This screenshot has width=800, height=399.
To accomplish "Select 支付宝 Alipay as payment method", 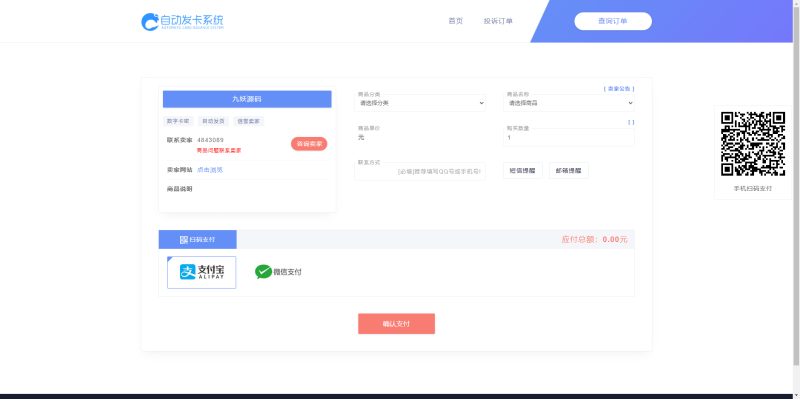I will pos(202,272).
